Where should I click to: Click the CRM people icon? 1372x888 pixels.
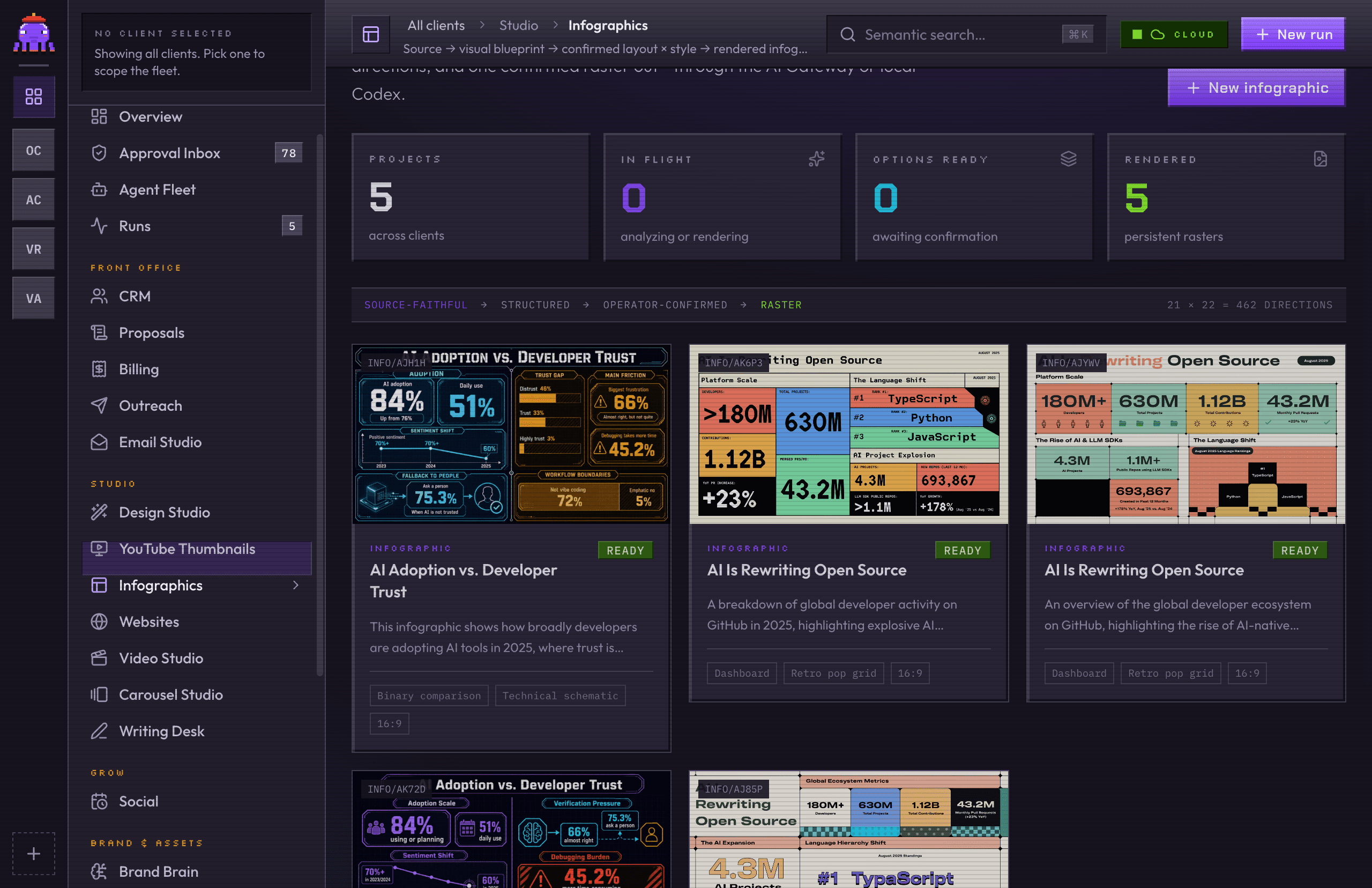tap(99, 296)
